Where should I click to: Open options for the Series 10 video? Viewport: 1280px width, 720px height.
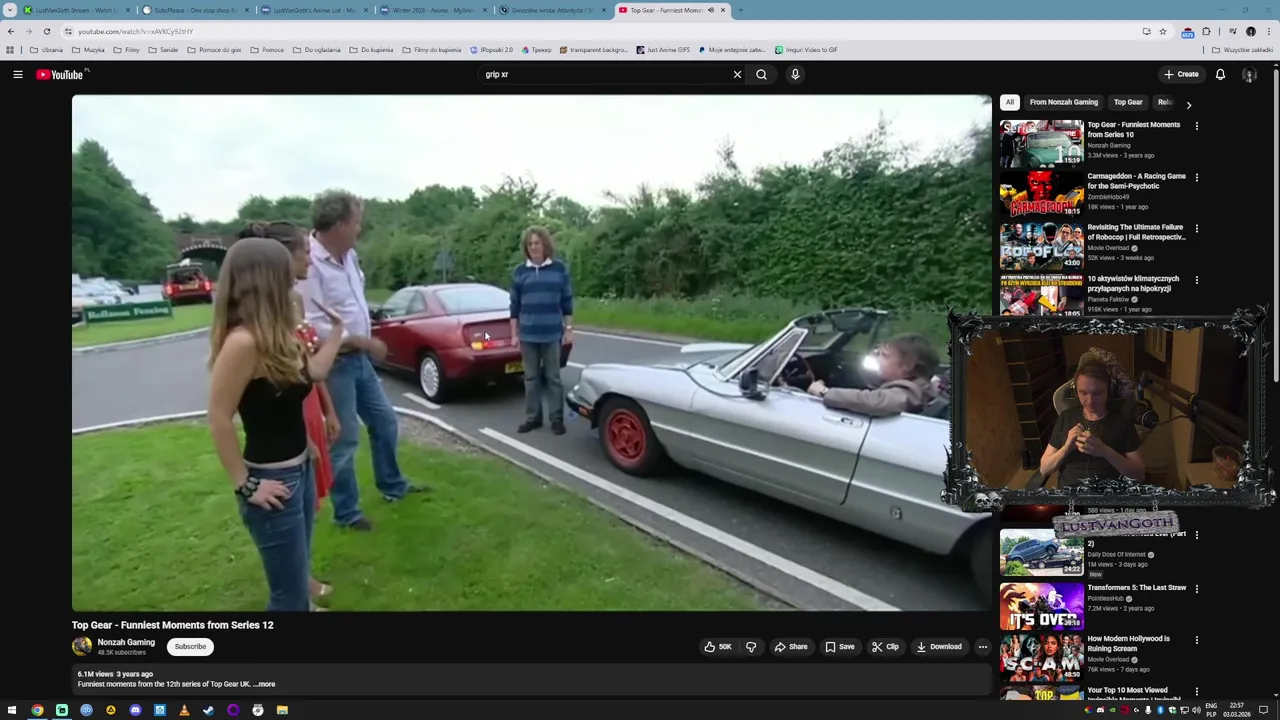coord(1196,126)
